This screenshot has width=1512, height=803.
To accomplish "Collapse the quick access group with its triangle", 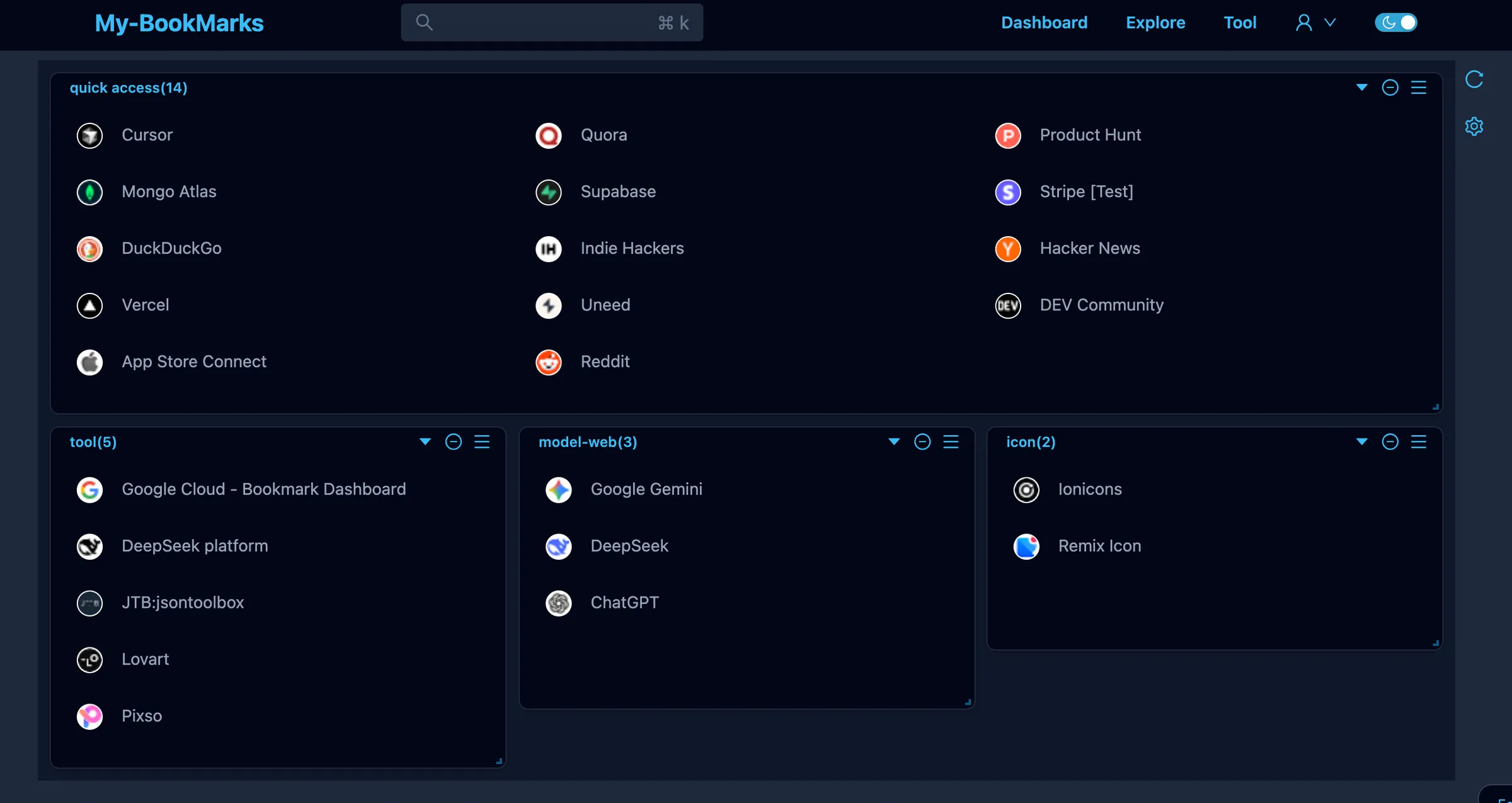I will [1361, 88].
